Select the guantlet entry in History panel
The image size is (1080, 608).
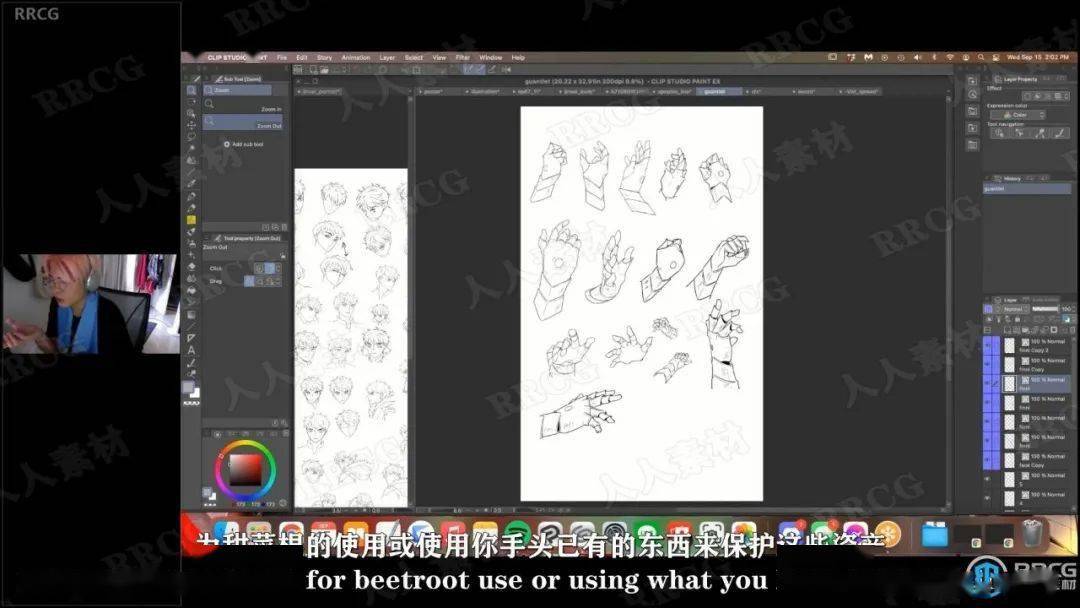click(x=1027, y=189)
